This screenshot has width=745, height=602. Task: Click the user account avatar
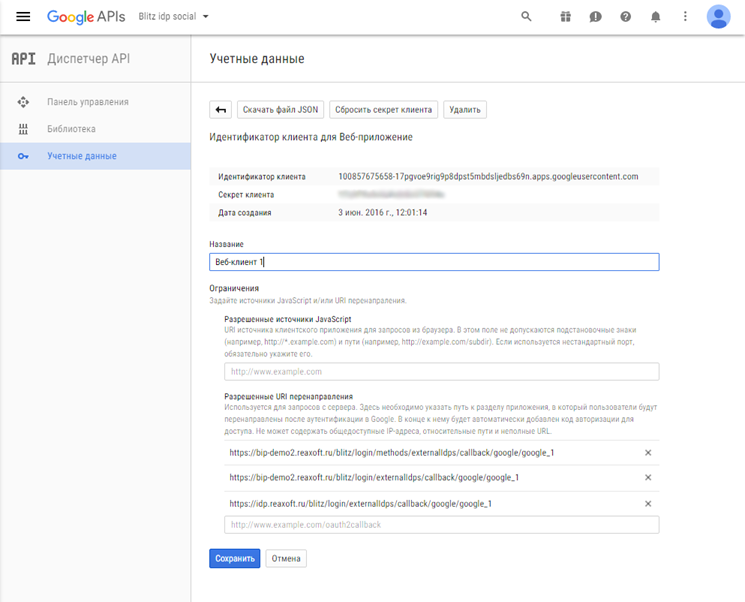718,17
